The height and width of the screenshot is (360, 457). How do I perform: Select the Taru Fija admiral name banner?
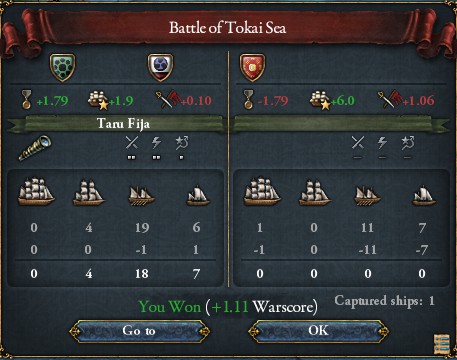pos(117,124)
